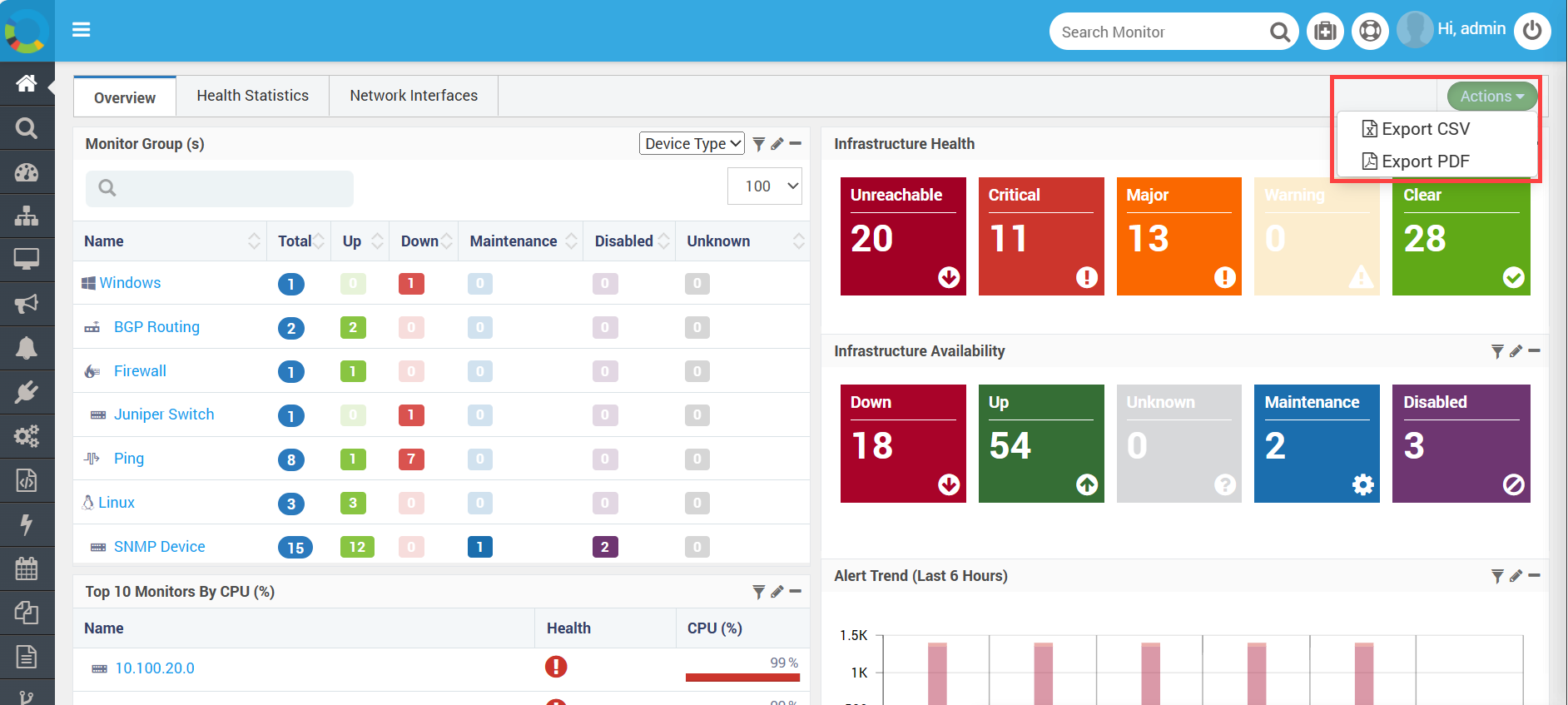The height and width of the screenshot is (705, 1568).
Task: Click the Major 13 health tile
Action: point(1179,236)
